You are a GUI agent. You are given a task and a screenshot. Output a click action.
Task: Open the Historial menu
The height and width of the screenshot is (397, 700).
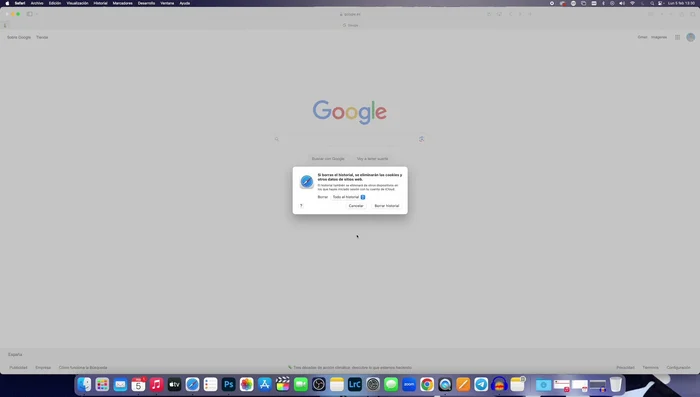tap(100, 3)
